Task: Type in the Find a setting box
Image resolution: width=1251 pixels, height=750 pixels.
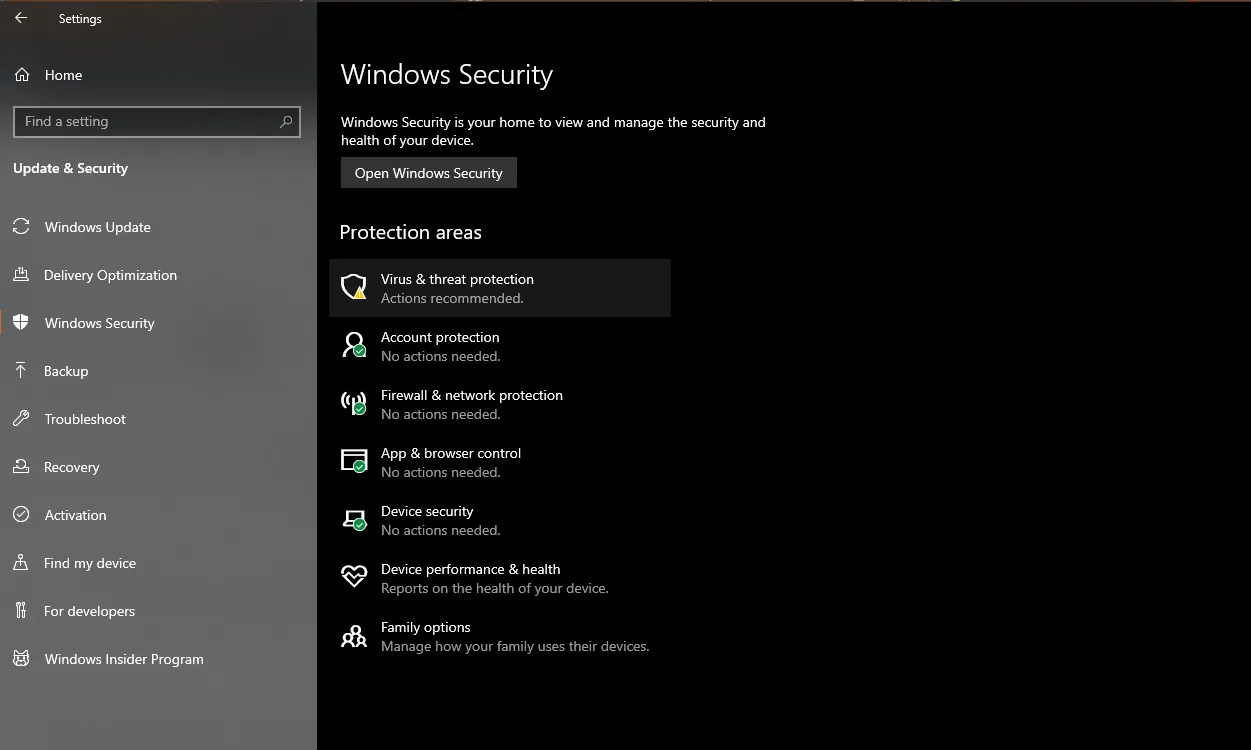Action: [x=145, y=122]
